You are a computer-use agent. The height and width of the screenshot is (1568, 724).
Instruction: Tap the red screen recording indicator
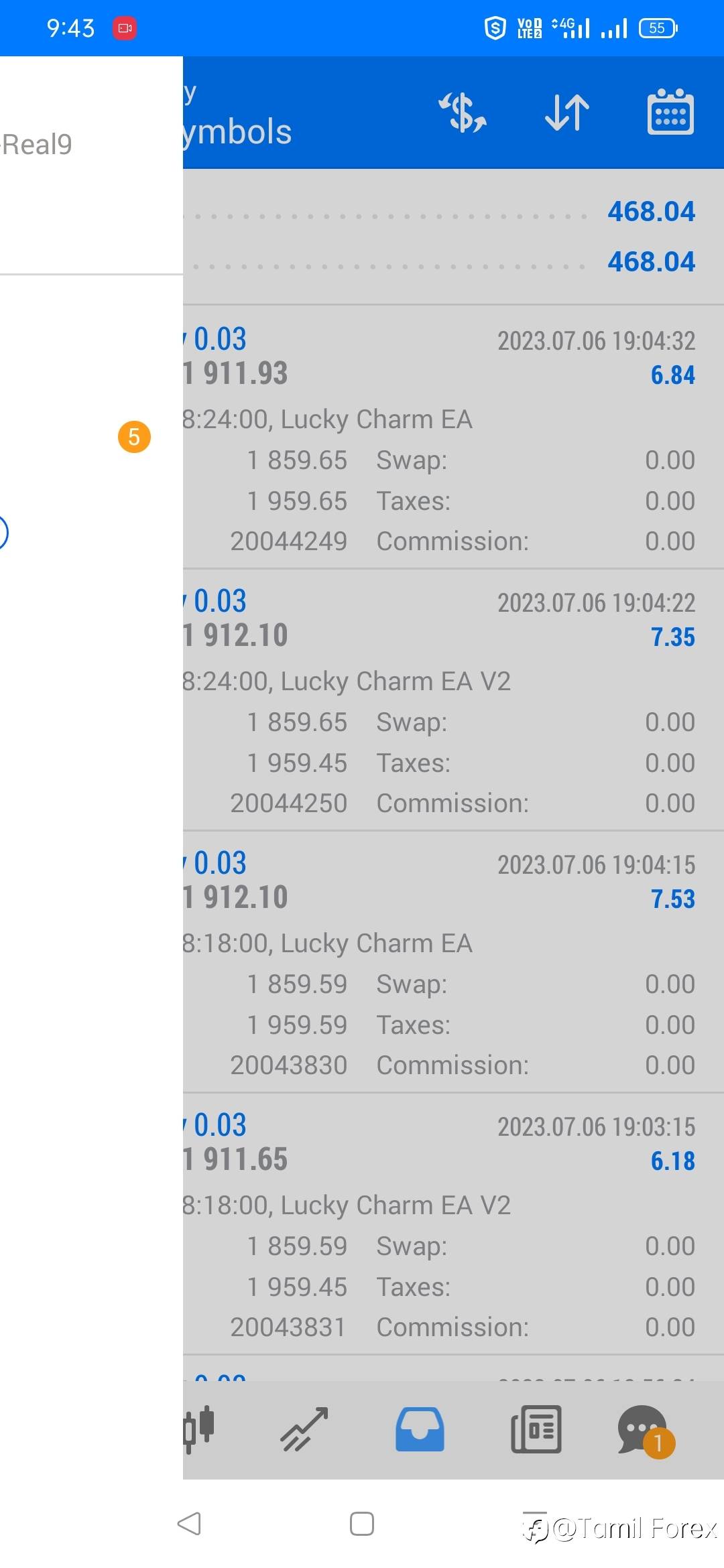pyautogui.click(x=125, y=28)
